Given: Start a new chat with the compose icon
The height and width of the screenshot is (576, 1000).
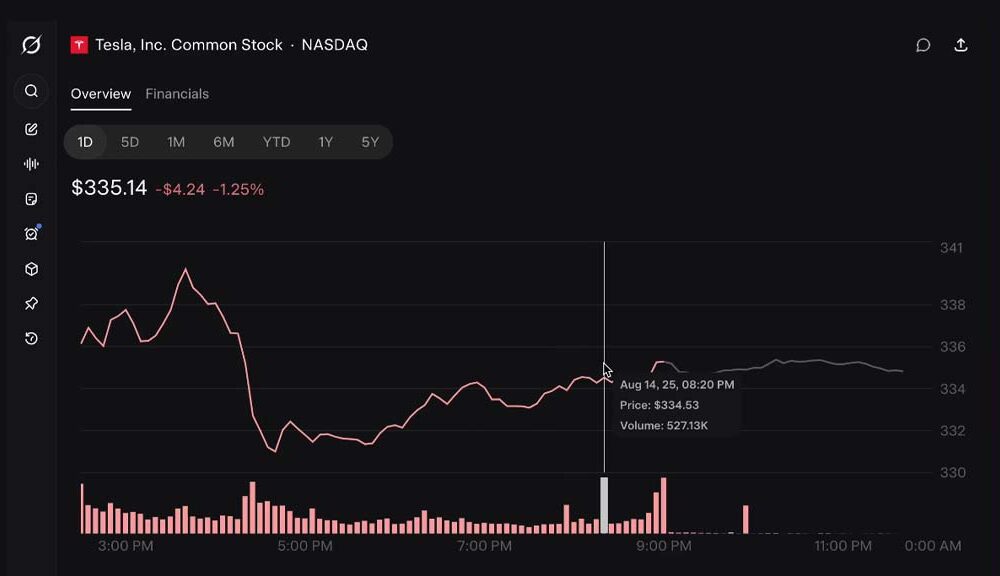Looking at the screenshot, I should tap(31, 129).
